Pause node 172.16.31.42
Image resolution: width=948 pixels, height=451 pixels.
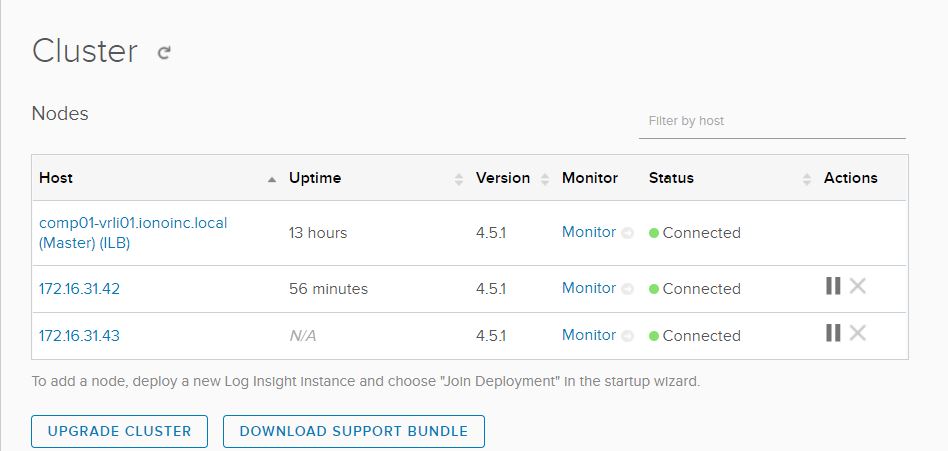[833, 287]
